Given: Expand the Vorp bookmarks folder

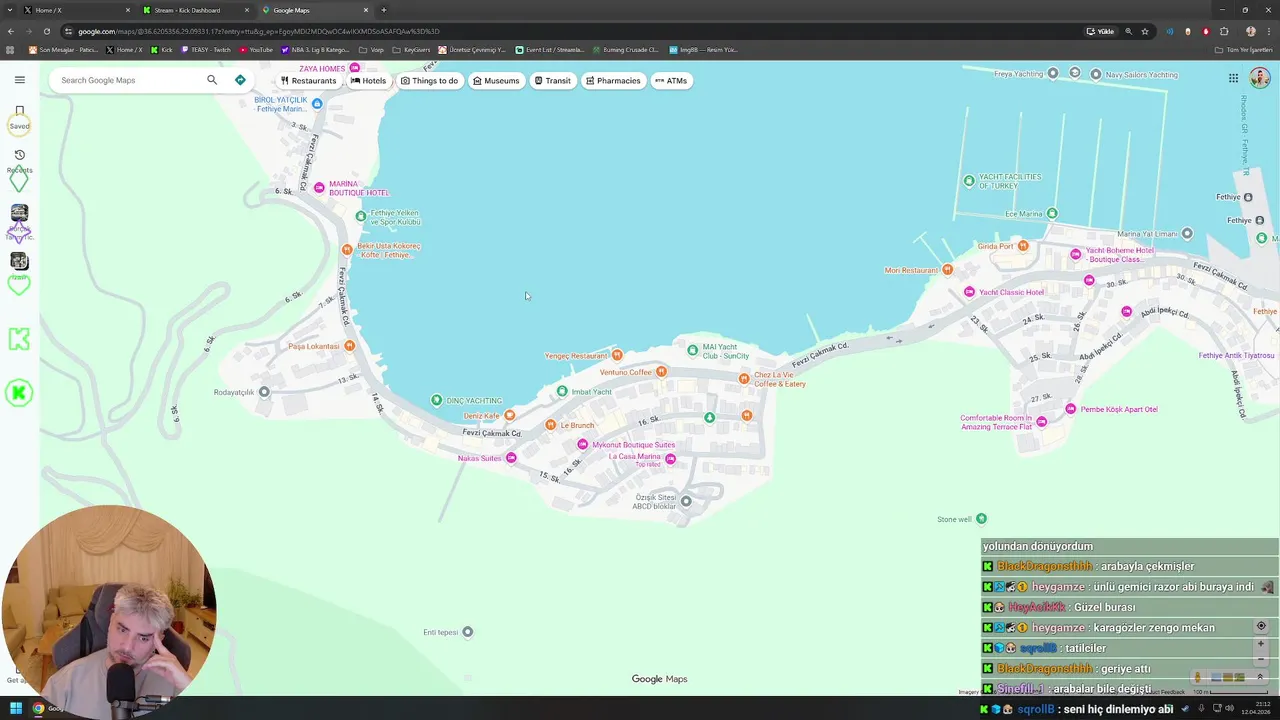Looking at the screenshot, I should (371, 50).
